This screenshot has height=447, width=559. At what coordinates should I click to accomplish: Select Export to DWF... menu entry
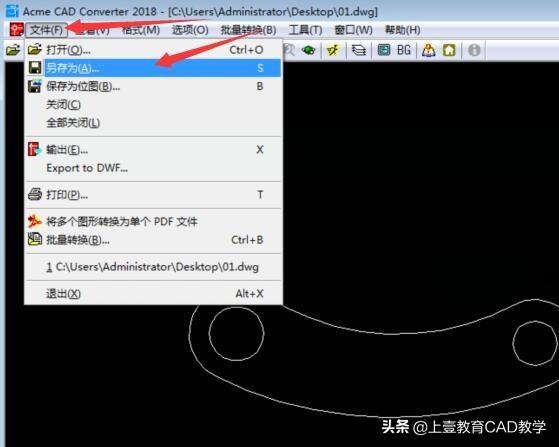click(x=153, y=168)
